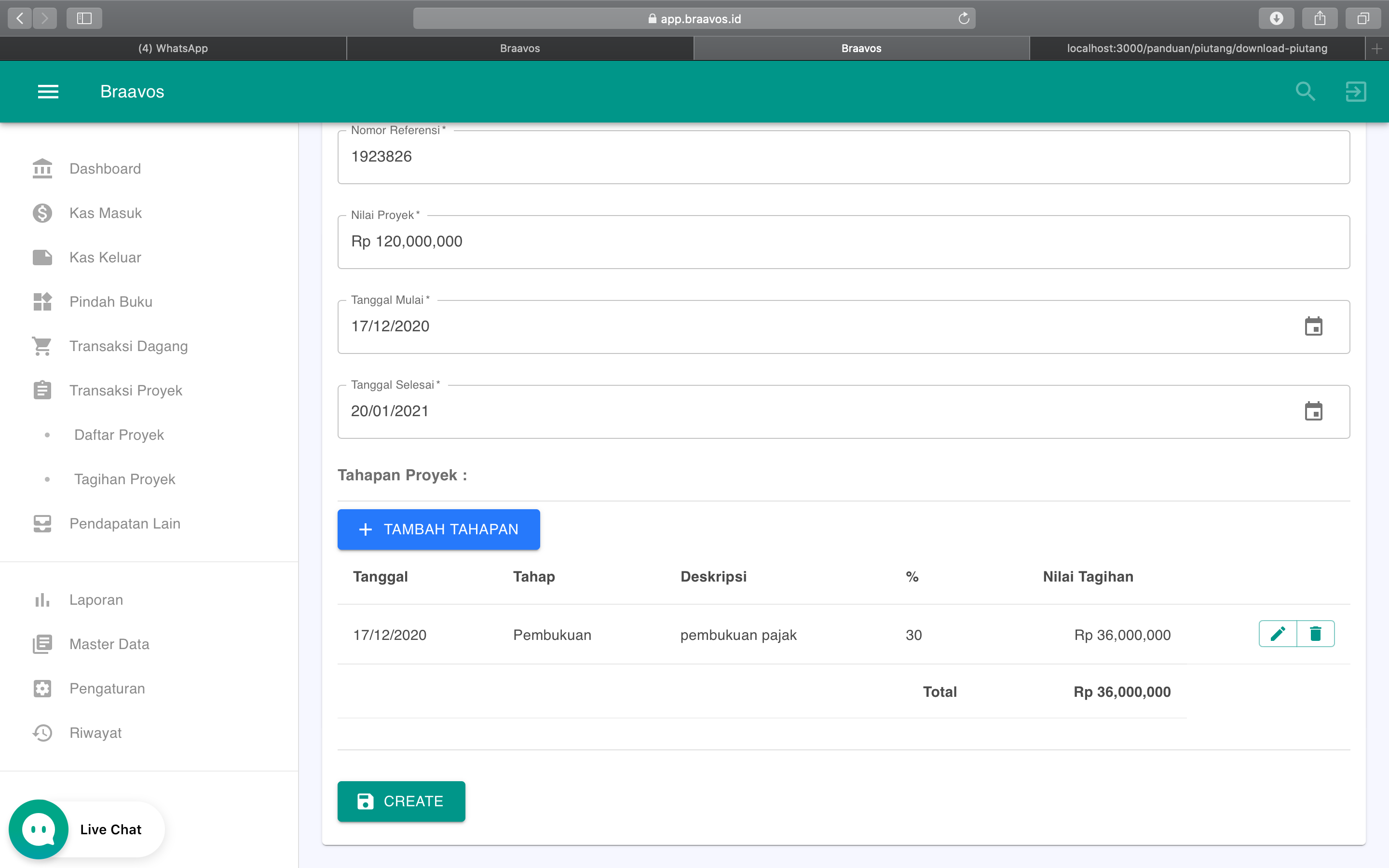The width and height of the screenshot is (1389, 868).
Task: Focus the Nomor Referensi field
Action: click(843, 157)
